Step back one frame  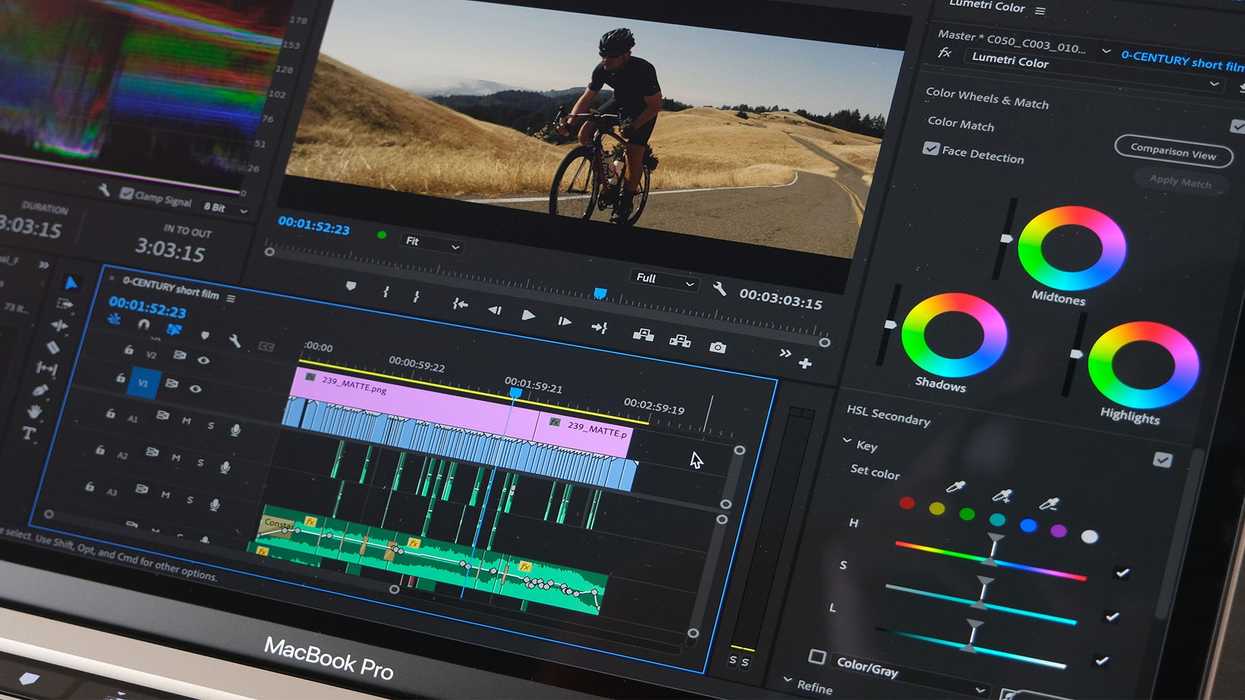pos(494,310)
